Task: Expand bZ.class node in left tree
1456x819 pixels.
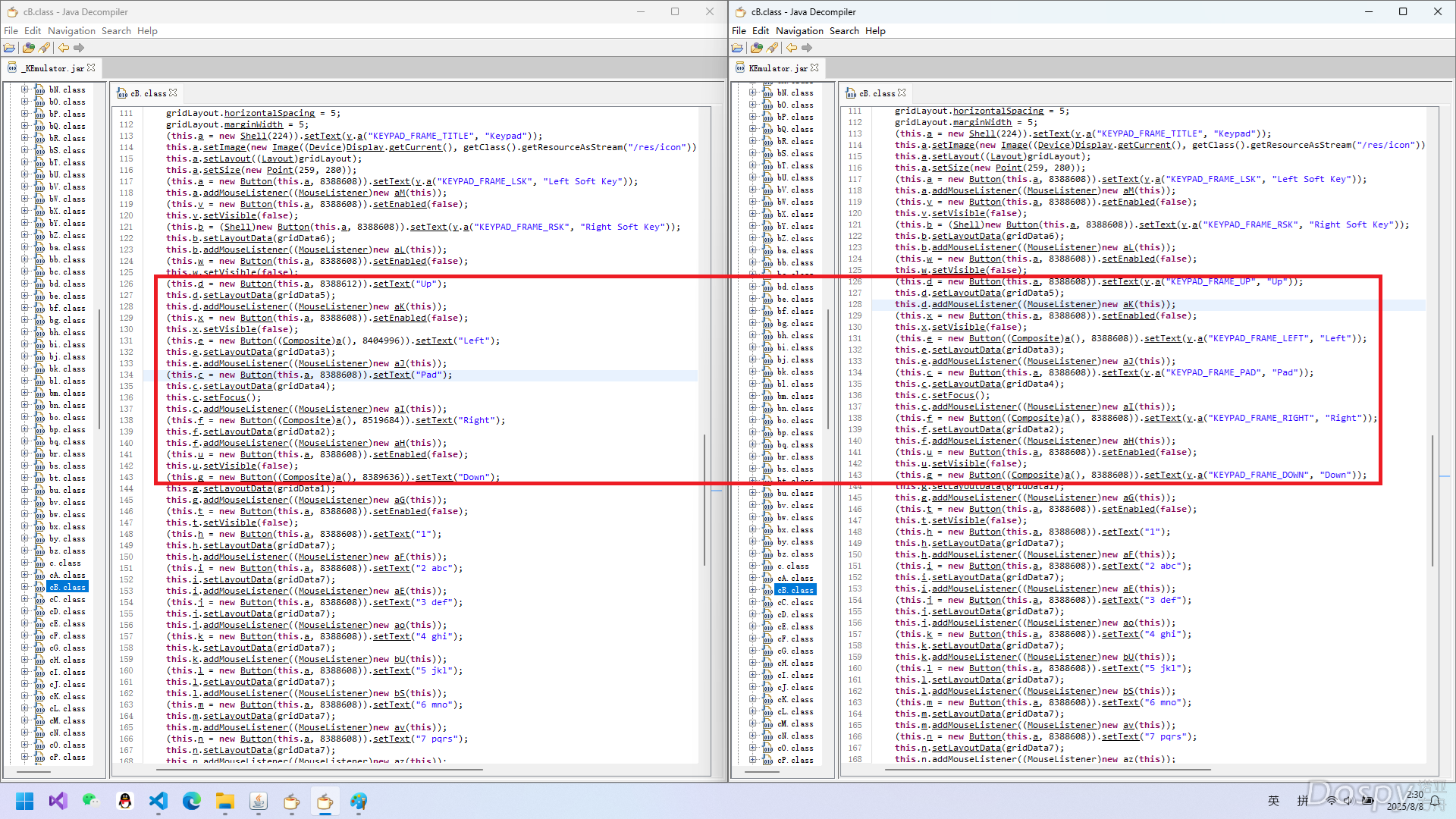Action: coord(24,235)
